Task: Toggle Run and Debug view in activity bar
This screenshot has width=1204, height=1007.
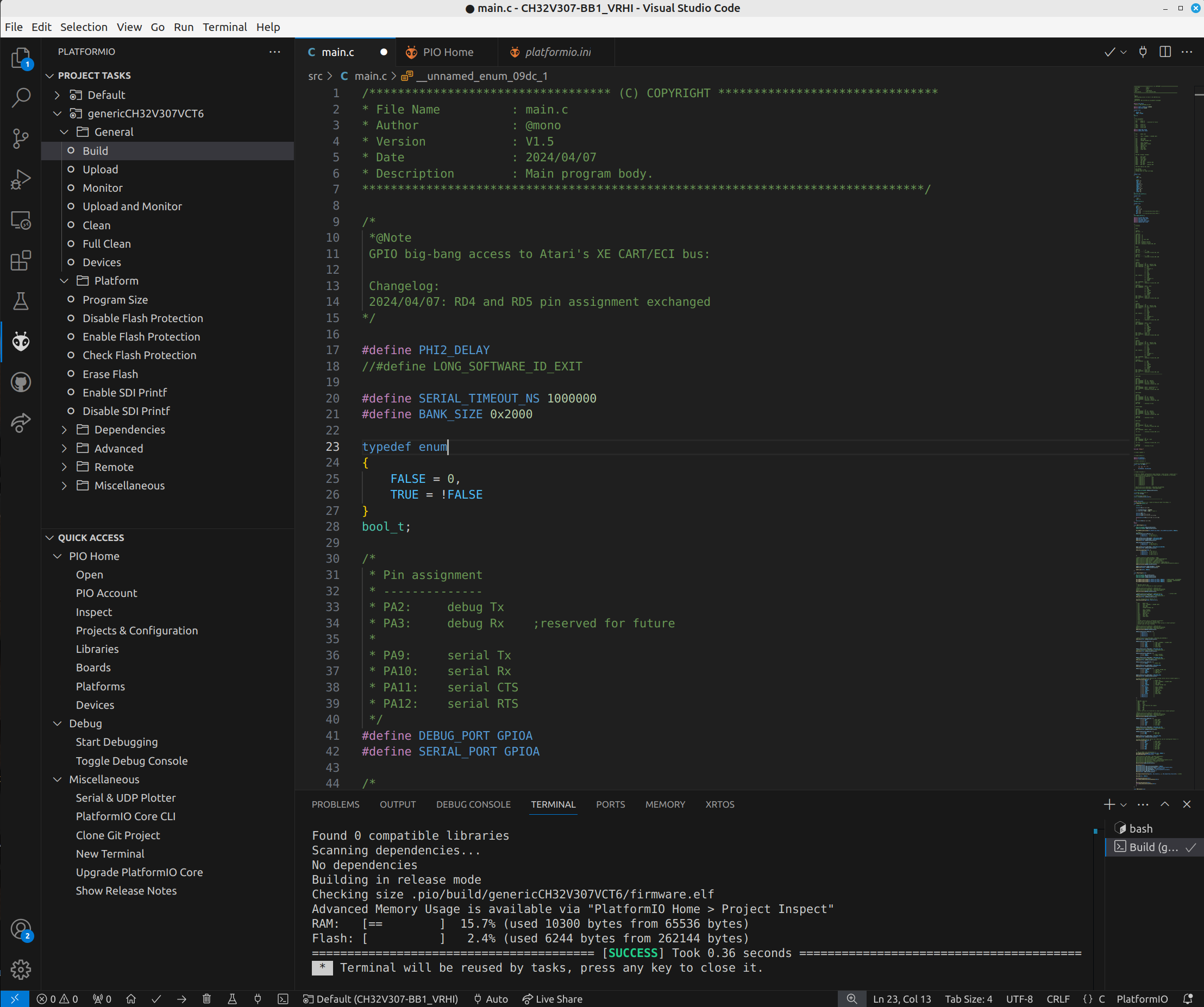Action: pos(21,179)
